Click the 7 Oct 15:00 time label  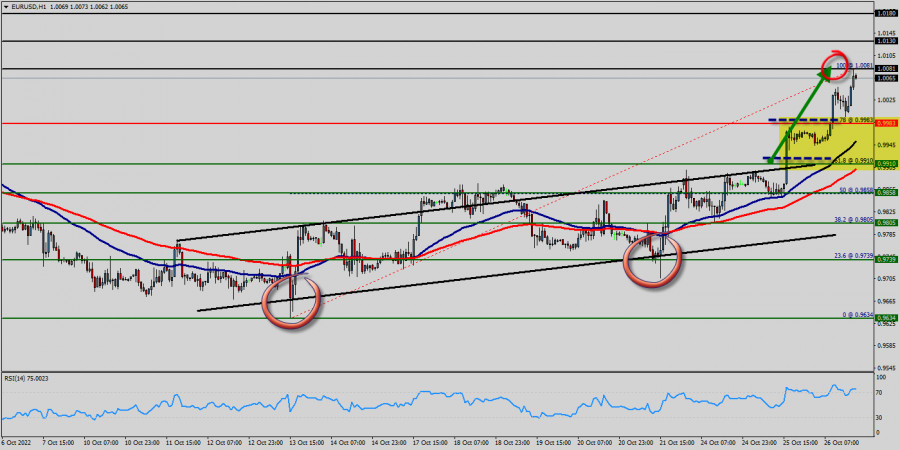(x=57, y=444)
